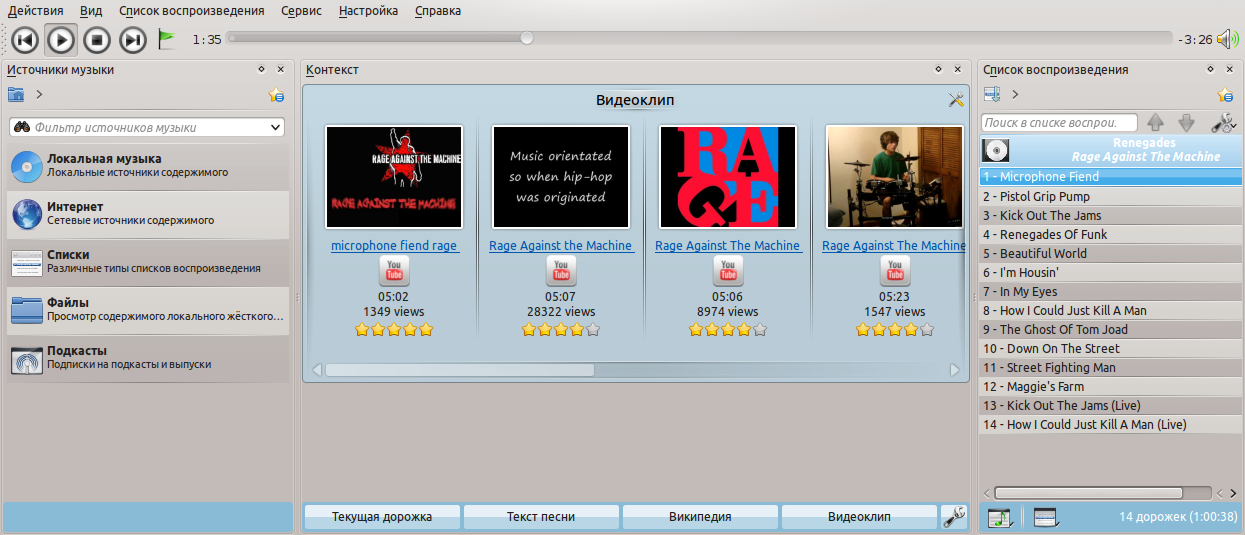
Task: Skip to the next track
Action: (133, 39)
